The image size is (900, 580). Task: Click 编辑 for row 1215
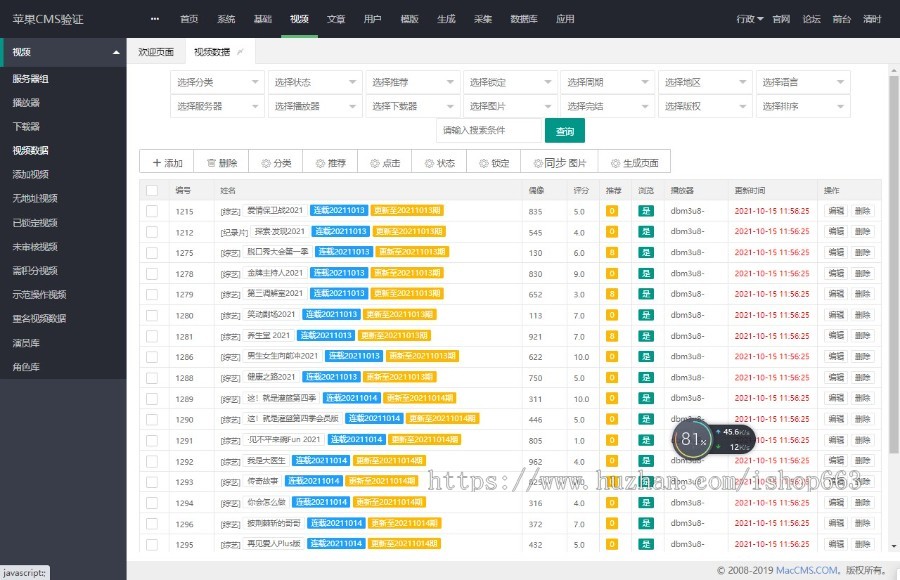[x=836, y=211]
